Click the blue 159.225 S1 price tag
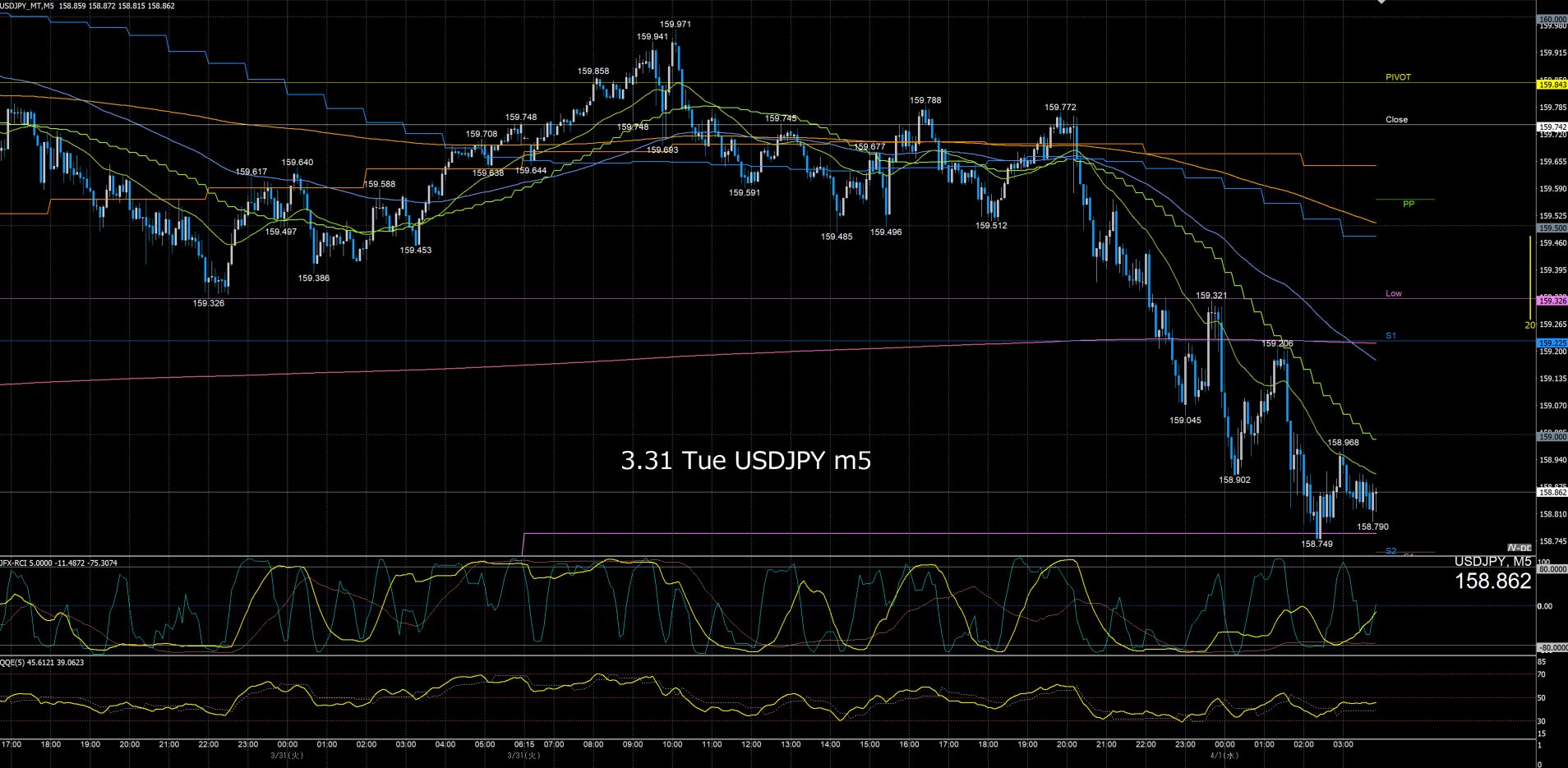Screen dimensions: 1568x768 (x=1552, y=343)
